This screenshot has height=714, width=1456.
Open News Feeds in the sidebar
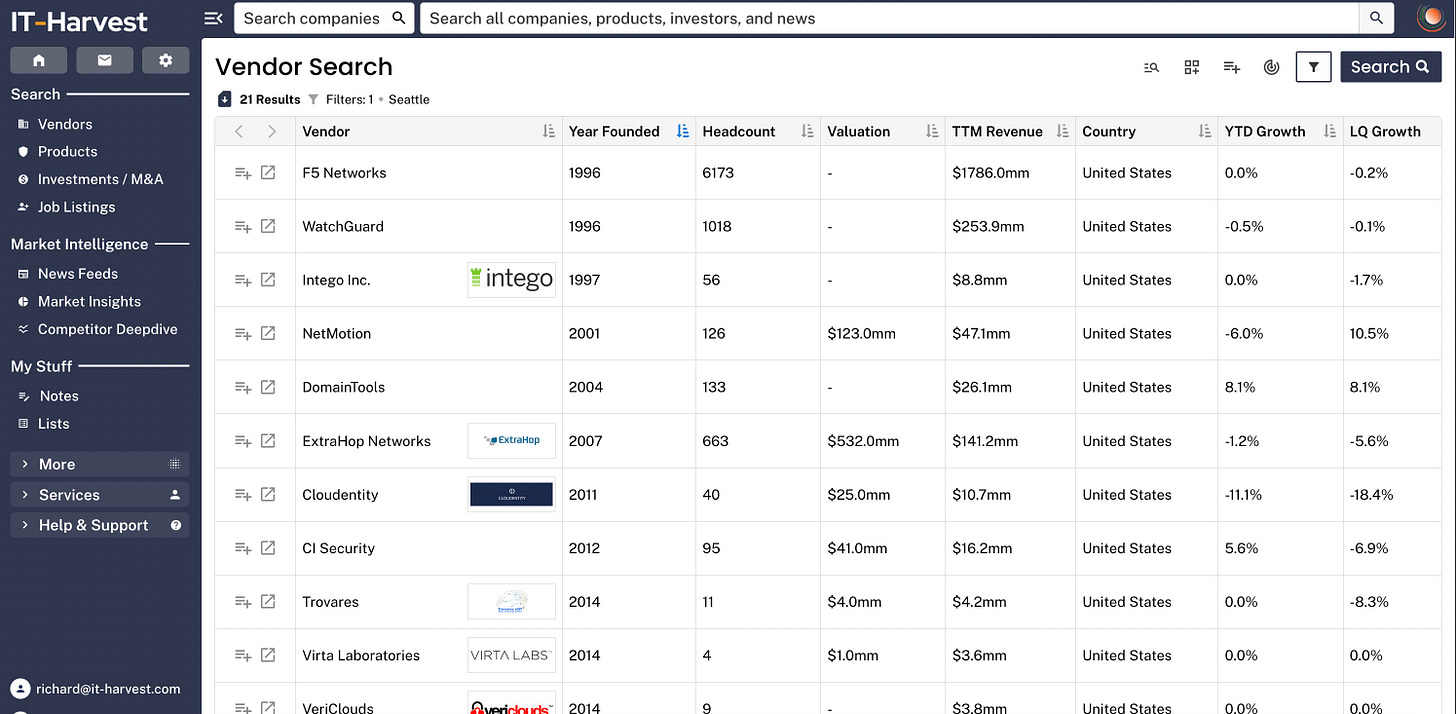(x=77, y=273)
